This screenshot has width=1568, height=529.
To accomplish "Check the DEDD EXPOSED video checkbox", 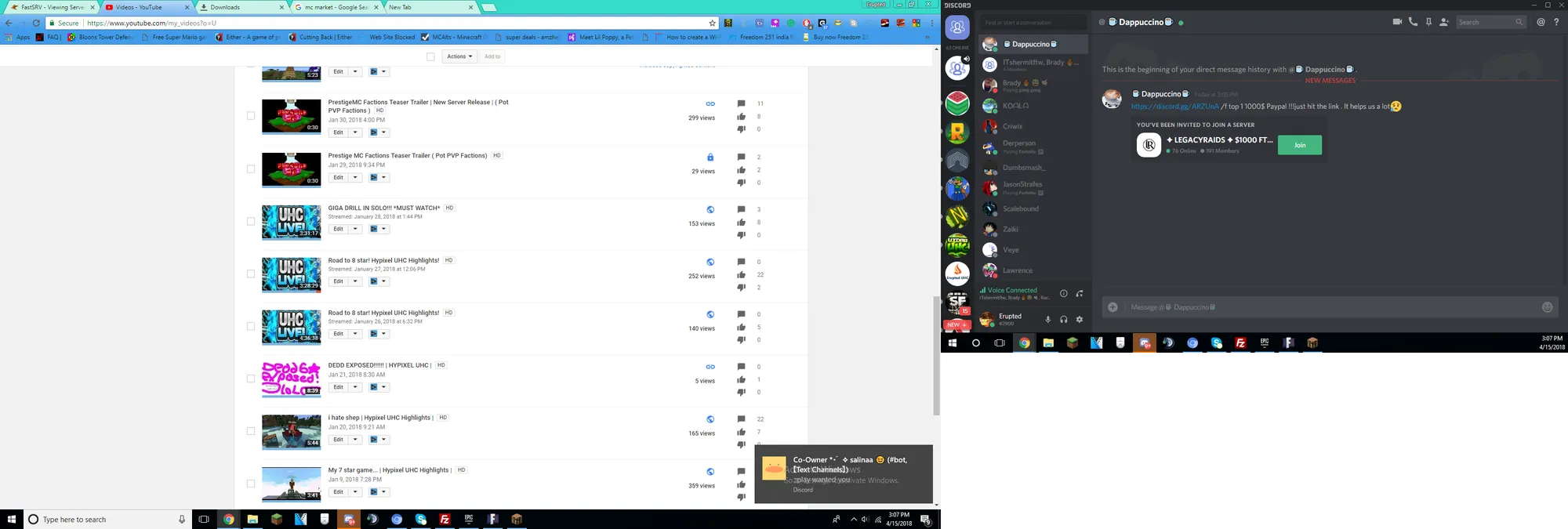I will click(251, 379).
